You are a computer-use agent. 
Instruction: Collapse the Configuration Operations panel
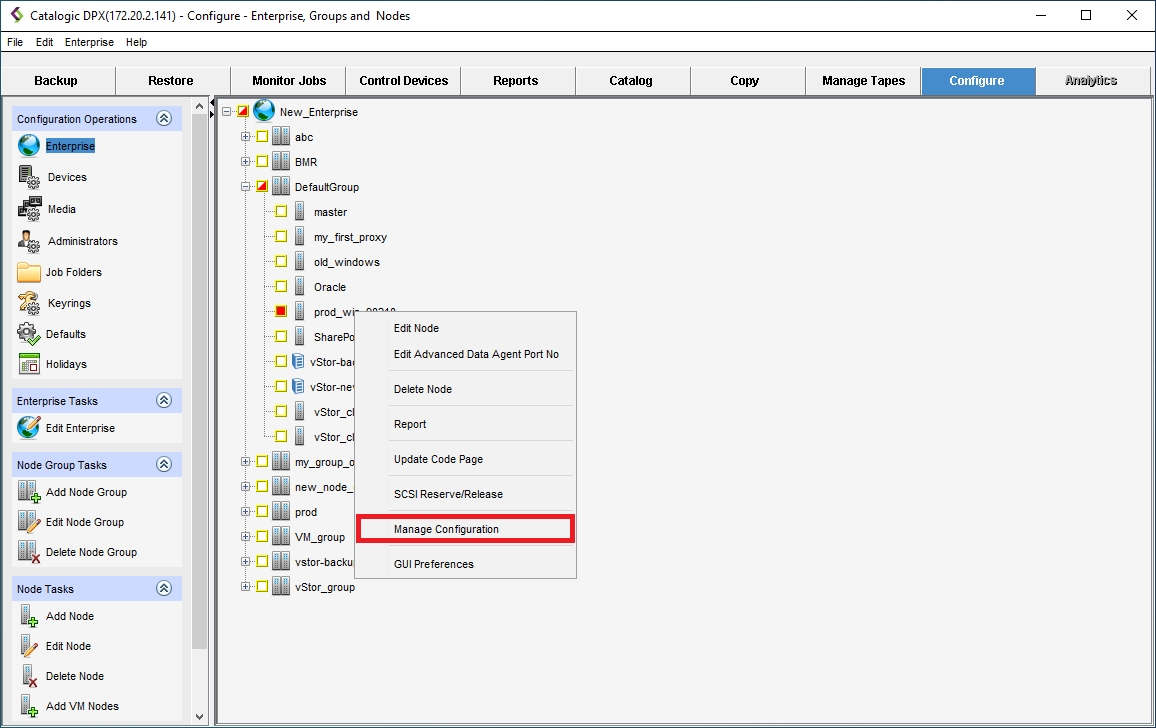164,119
